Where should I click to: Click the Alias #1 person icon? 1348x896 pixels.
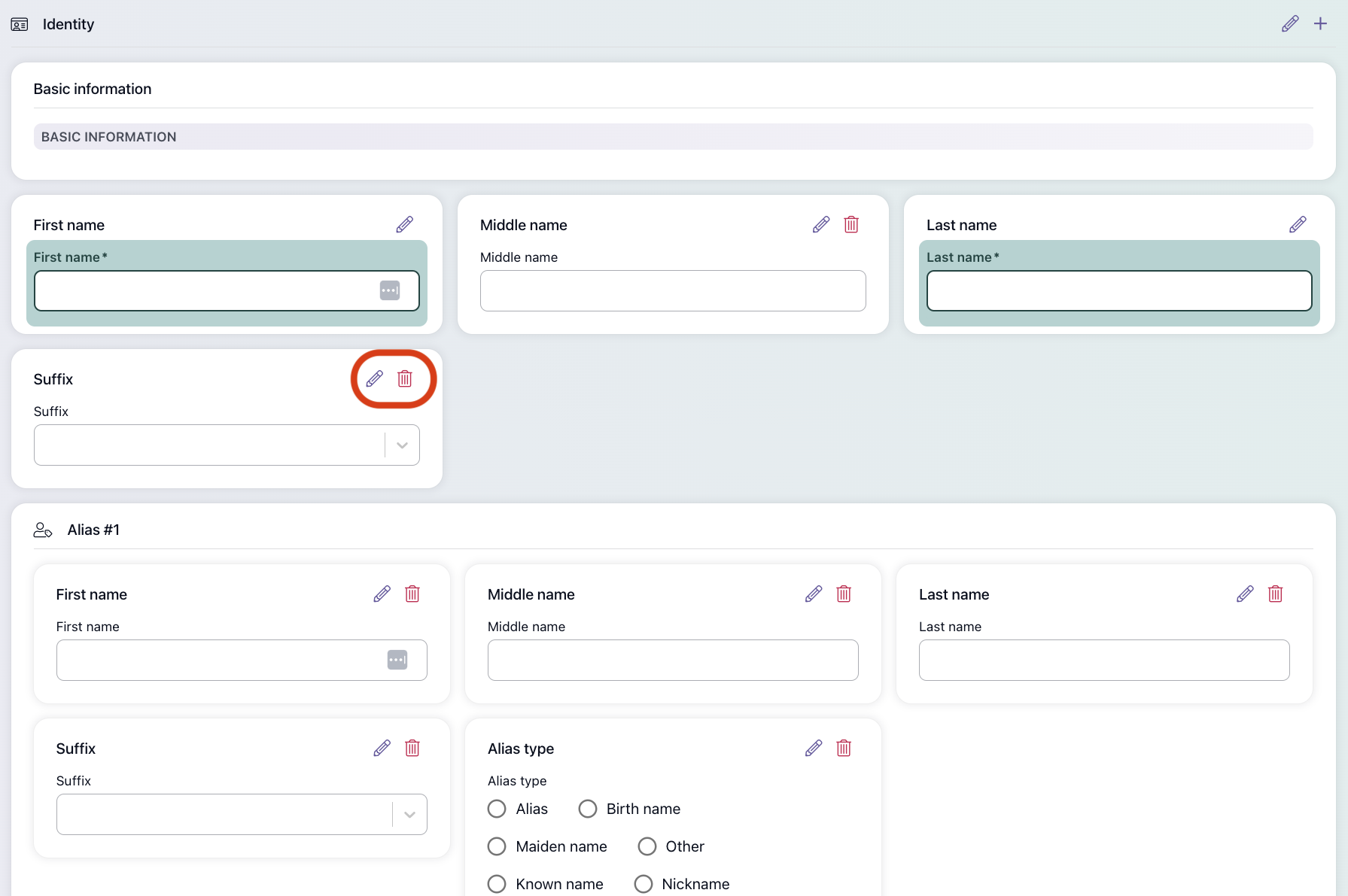click(x=43, y=530)
